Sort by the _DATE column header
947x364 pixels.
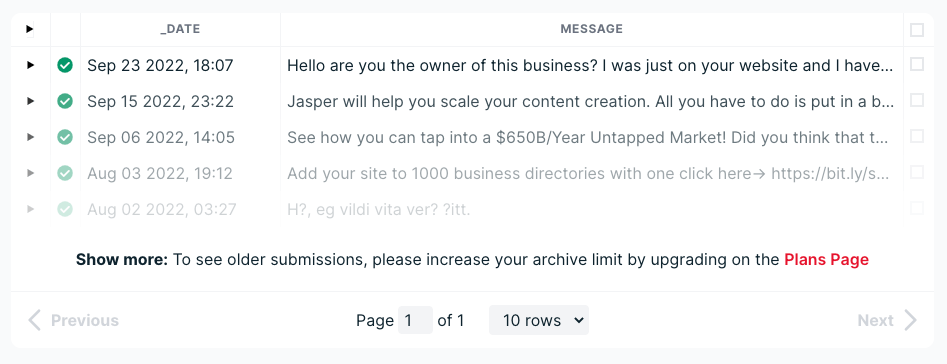[180, 29]
